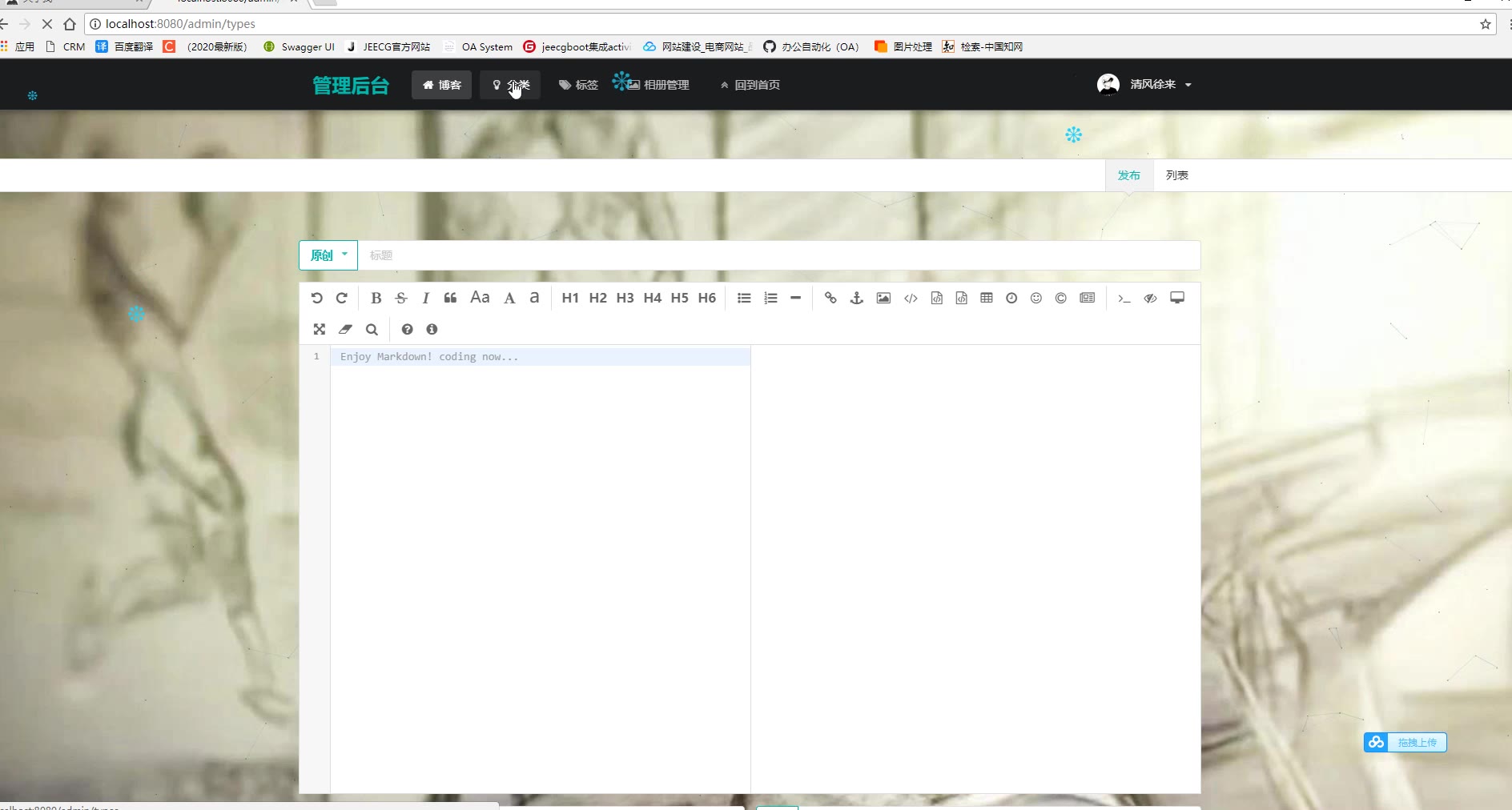Image resolution: width=1512 pixels, height=810 pixels.
Task: Insert preformatted text block
Action: [936, 298]
